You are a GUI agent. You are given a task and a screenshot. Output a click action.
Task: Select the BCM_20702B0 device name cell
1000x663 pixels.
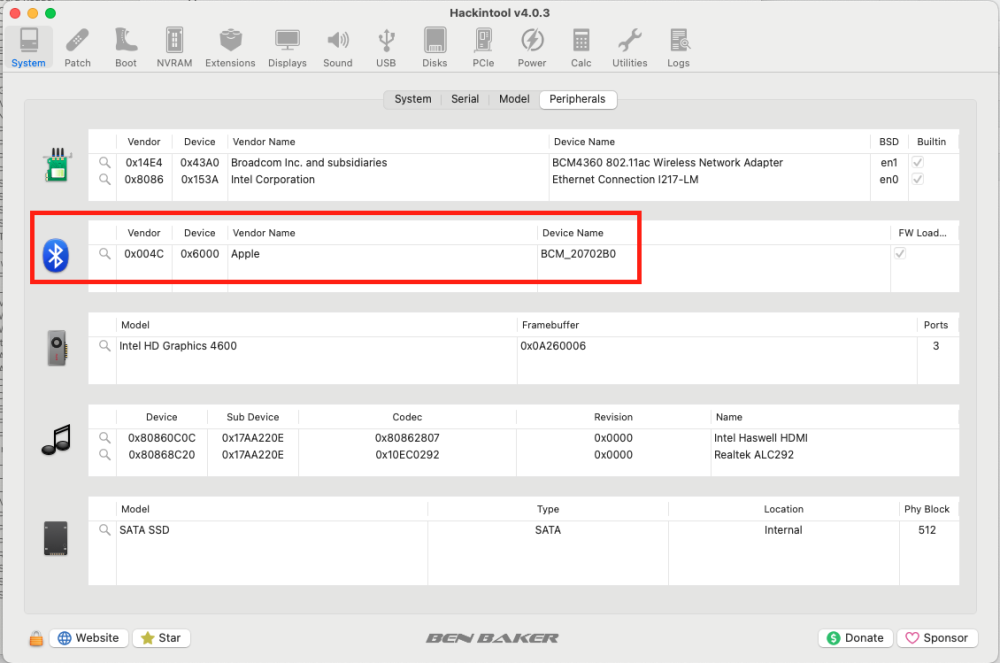578,254
